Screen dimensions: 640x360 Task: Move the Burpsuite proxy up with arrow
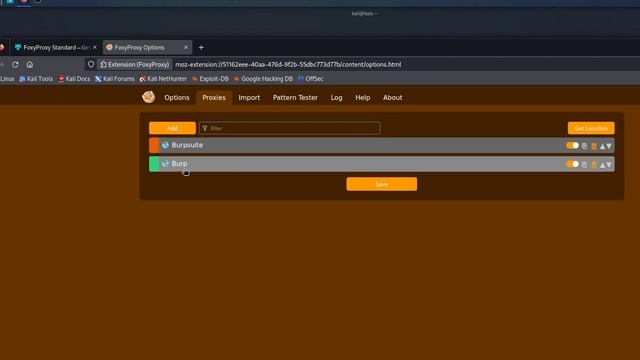click(x=602, y=146)
